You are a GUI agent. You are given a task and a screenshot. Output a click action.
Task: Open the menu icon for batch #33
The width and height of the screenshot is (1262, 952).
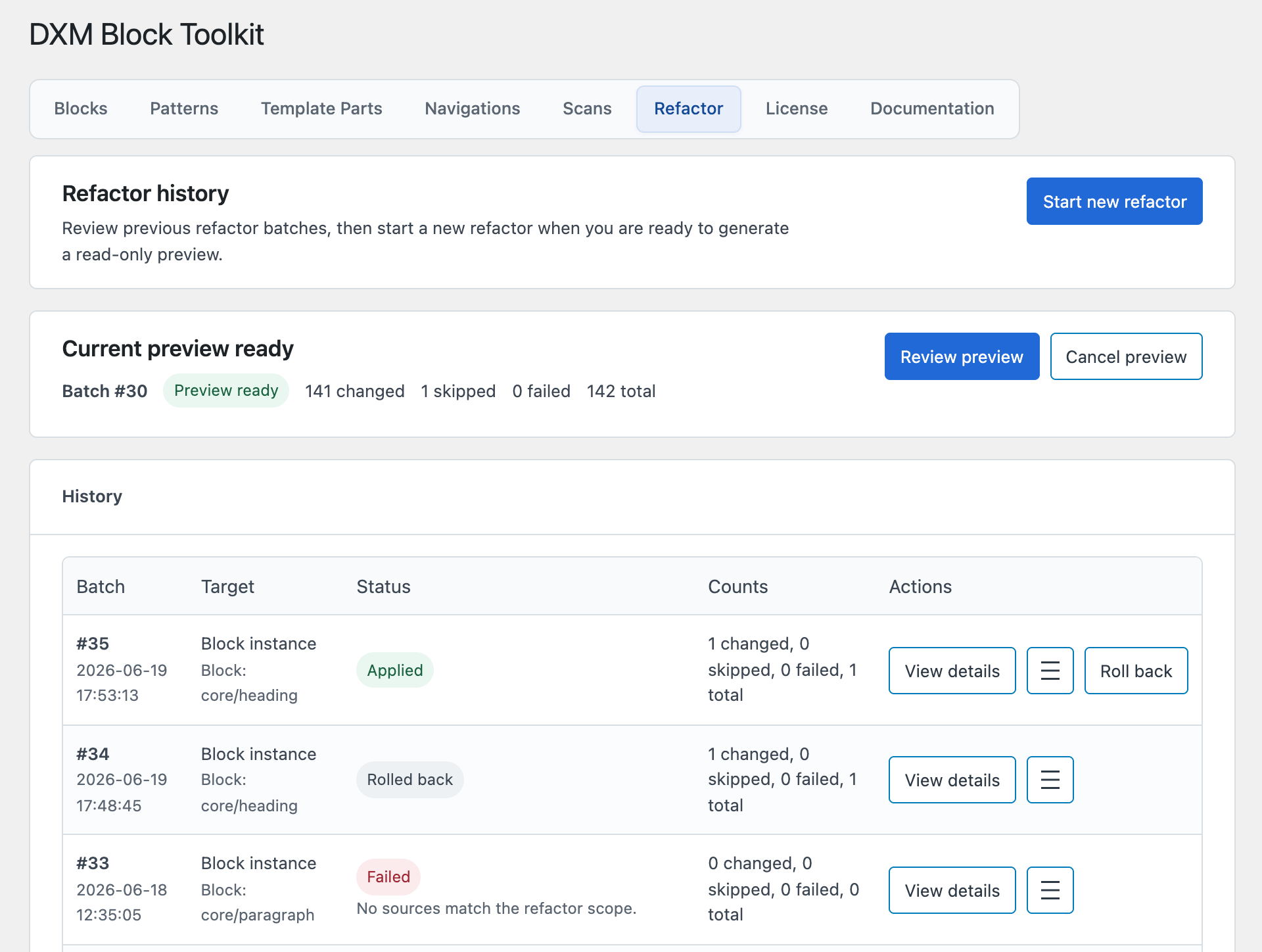click(1050, 890)
